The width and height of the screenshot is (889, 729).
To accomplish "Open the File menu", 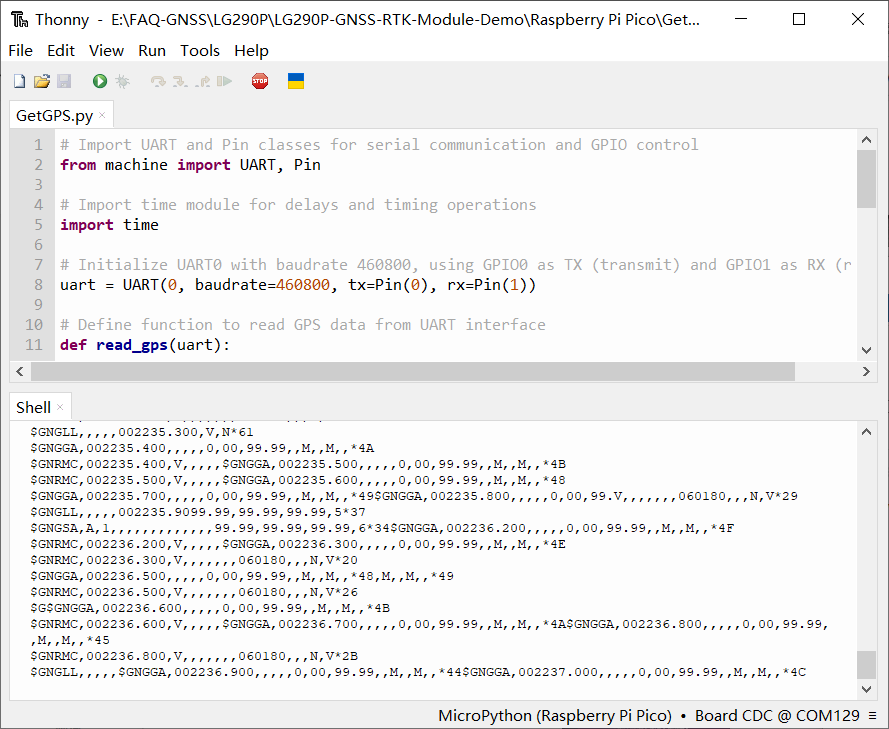I will coord(20,50).
